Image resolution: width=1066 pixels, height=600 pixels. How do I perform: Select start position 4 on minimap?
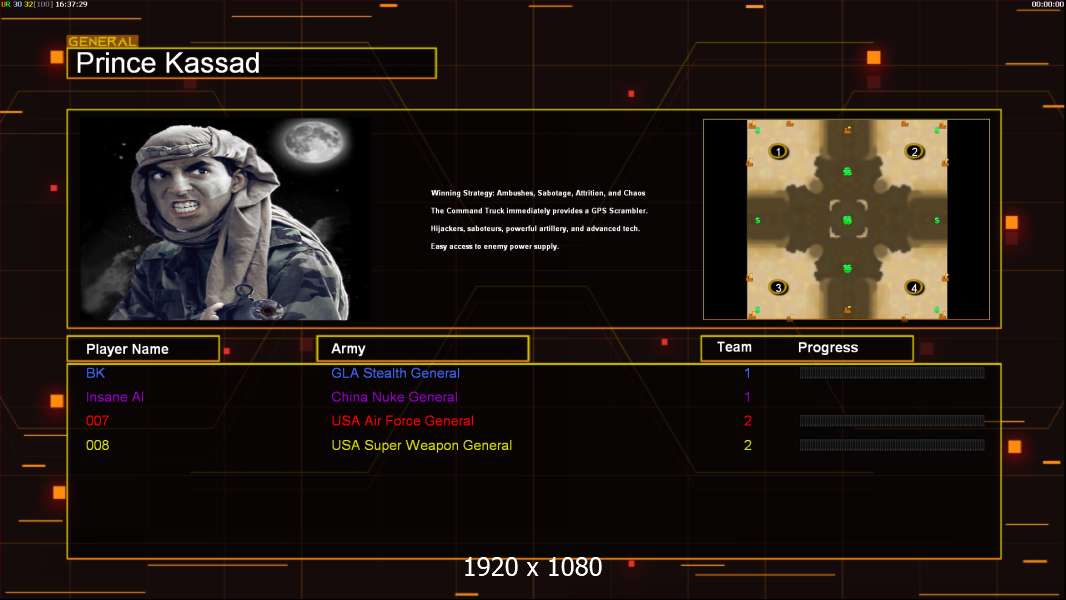(x=914, y=287)
